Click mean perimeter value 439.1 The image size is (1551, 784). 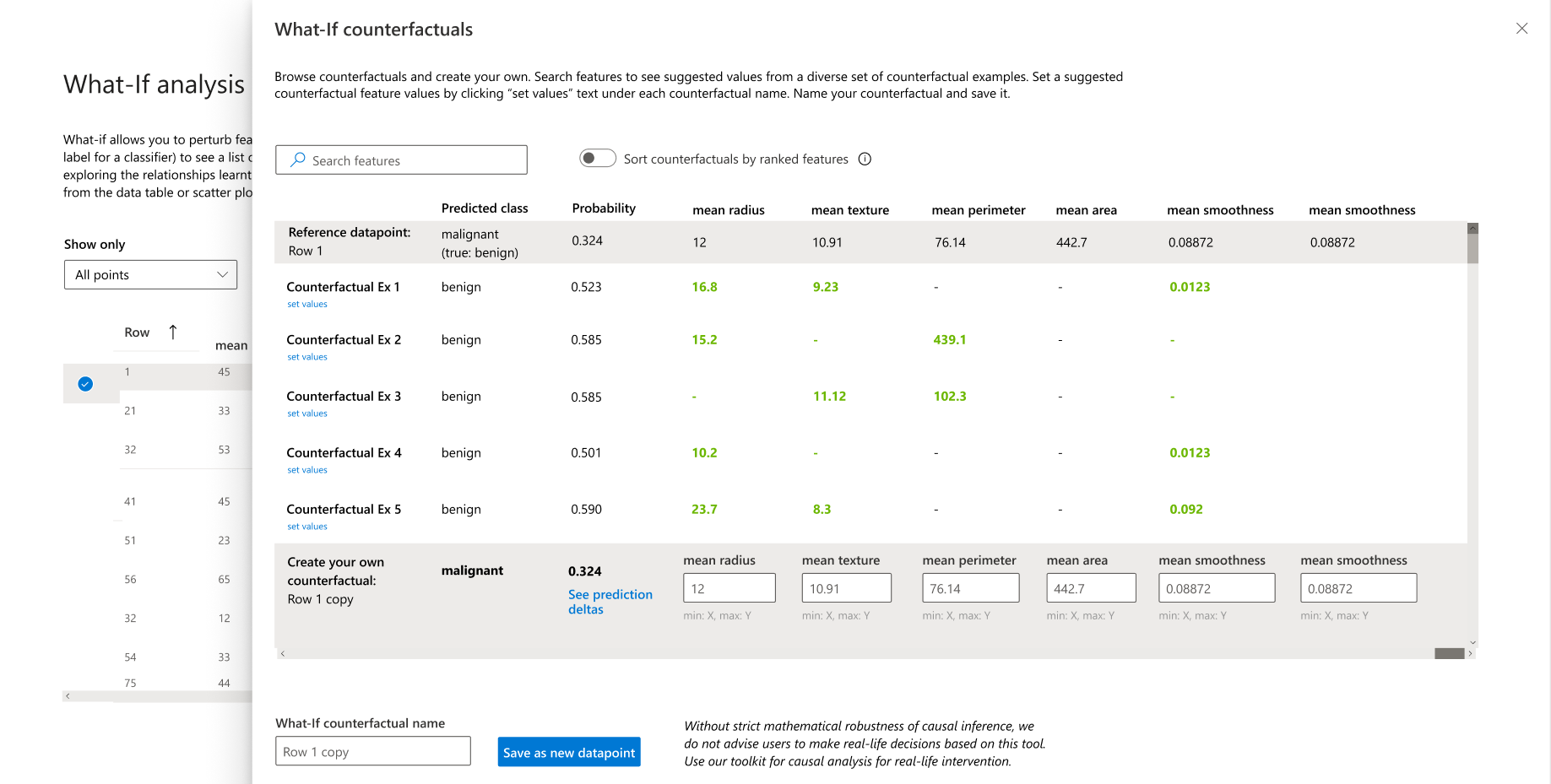[950, 339]
